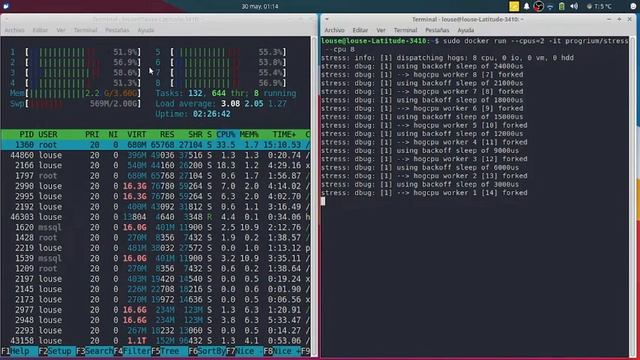Screen dimensions: 640x360
Task: Open Archivo menu in the left htop terminal
Action: pyautogui.click(x=14, y=30)
